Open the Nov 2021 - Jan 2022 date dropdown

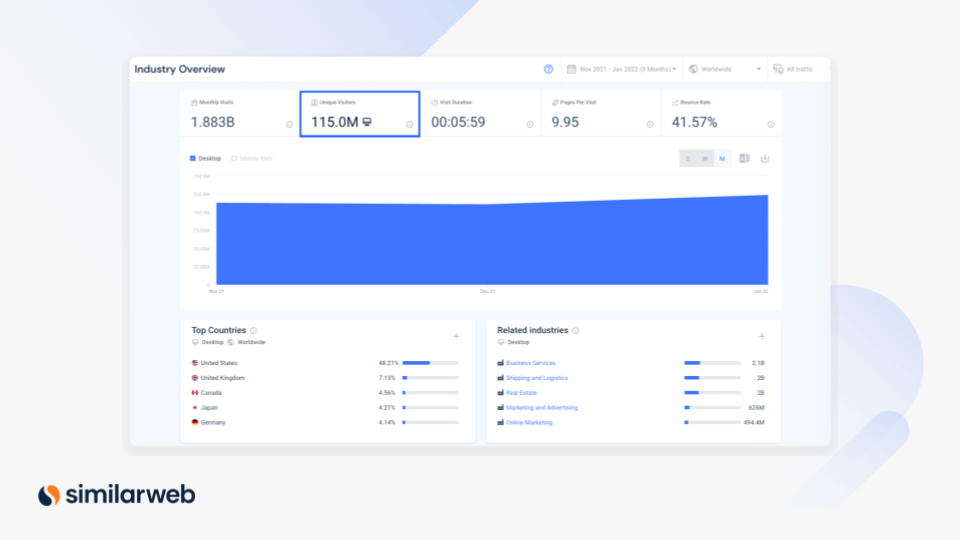click(x=622, y=69)
